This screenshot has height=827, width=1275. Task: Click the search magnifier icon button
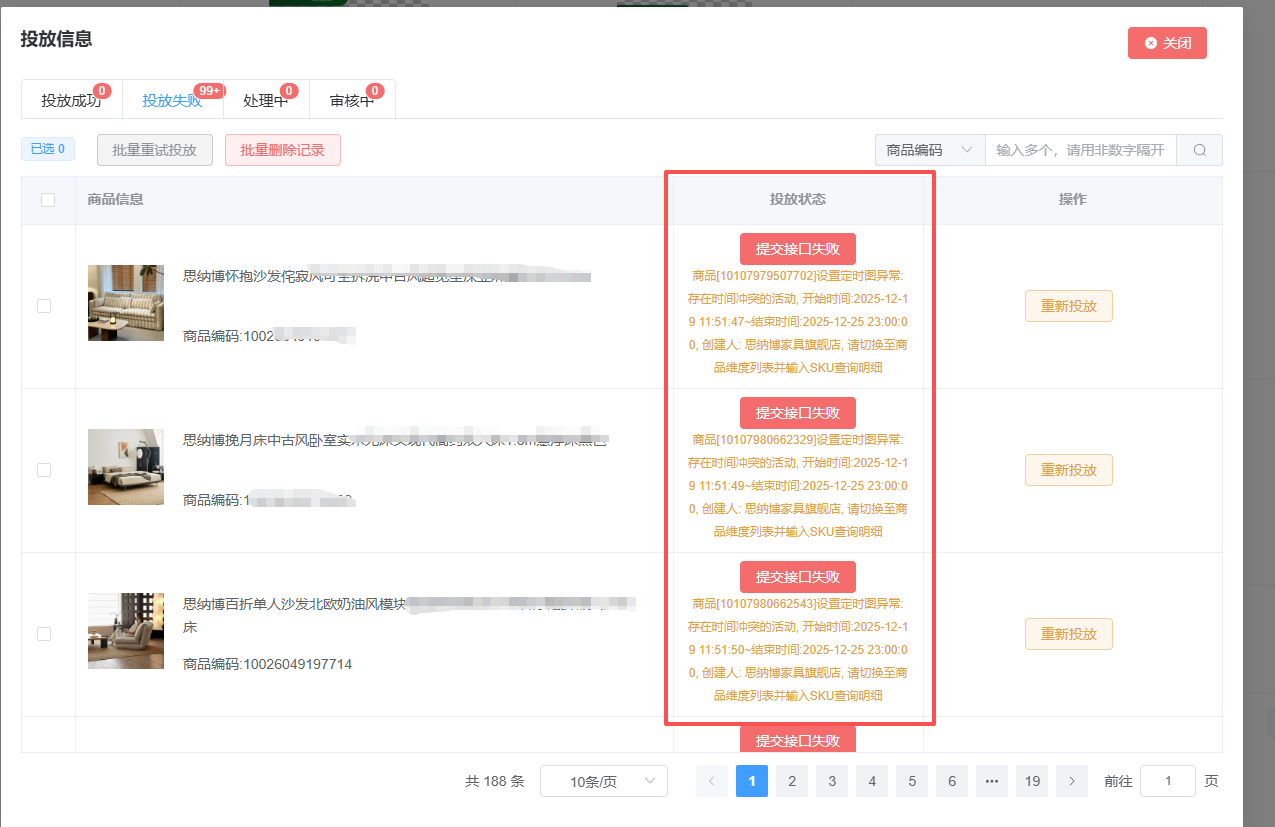[1199, 150]
